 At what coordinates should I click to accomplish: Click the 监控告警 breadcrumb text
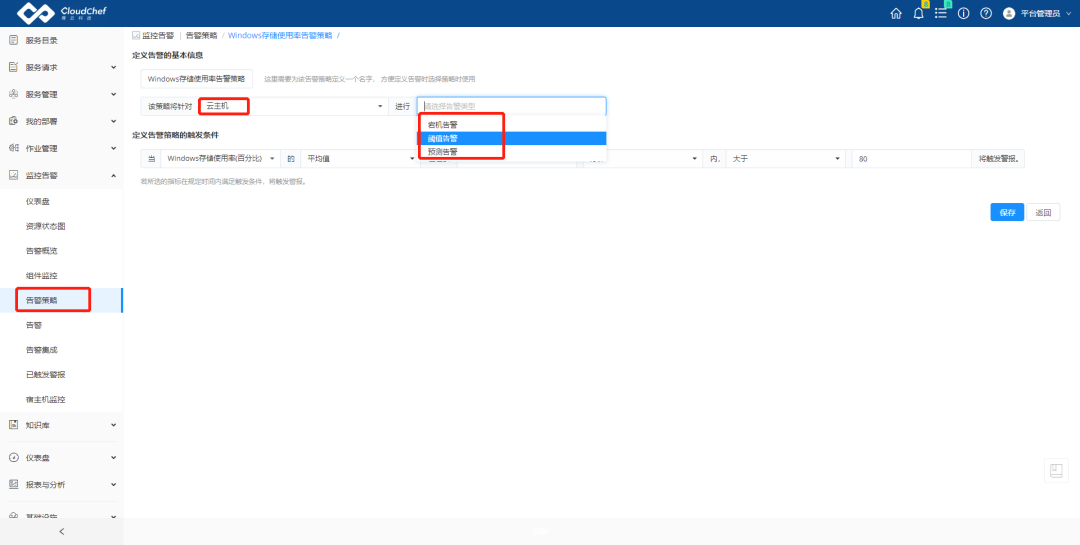pyautogui.click(x=158, y=34)
